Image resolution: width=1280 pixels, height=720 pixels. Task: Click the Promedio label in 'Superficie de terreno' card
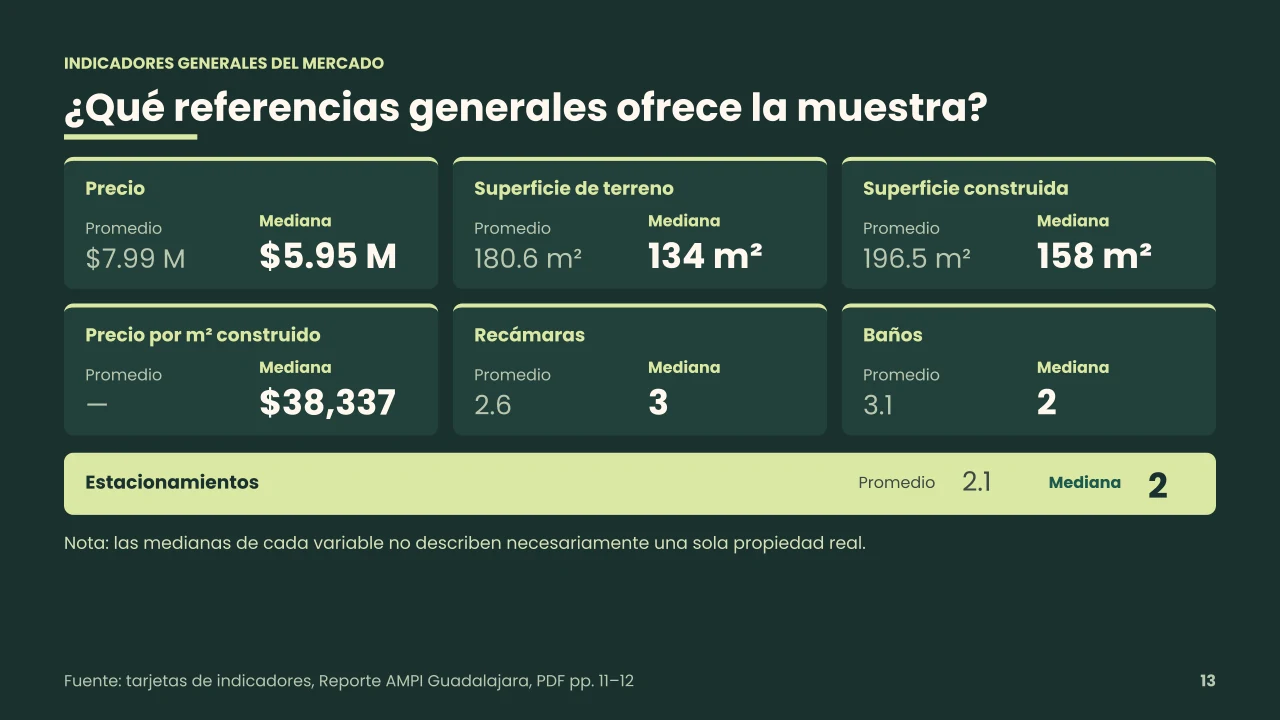click(512, 229)
